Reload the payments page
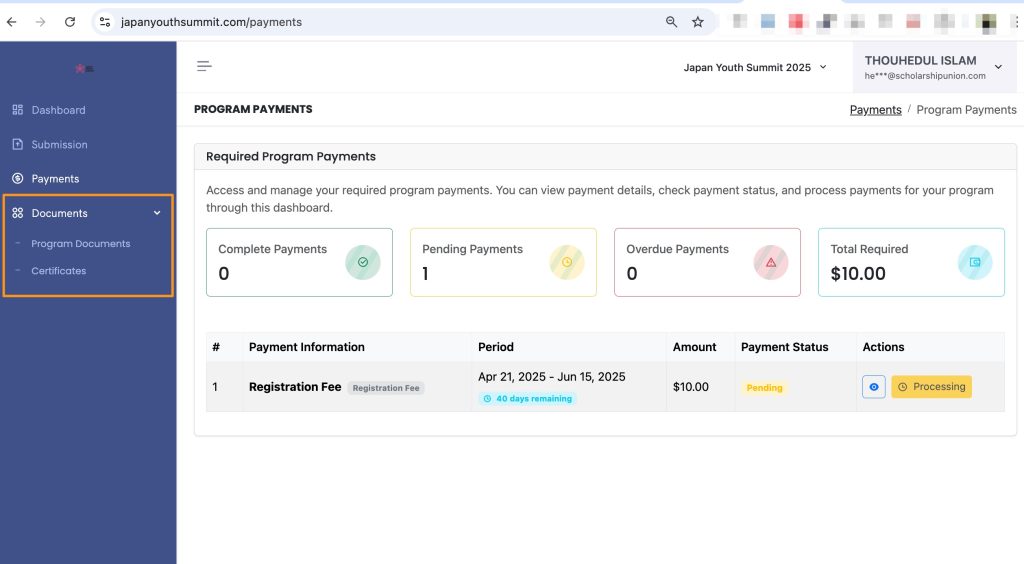This screenshot has width=1024, height=564. click(x=70, y=22)
